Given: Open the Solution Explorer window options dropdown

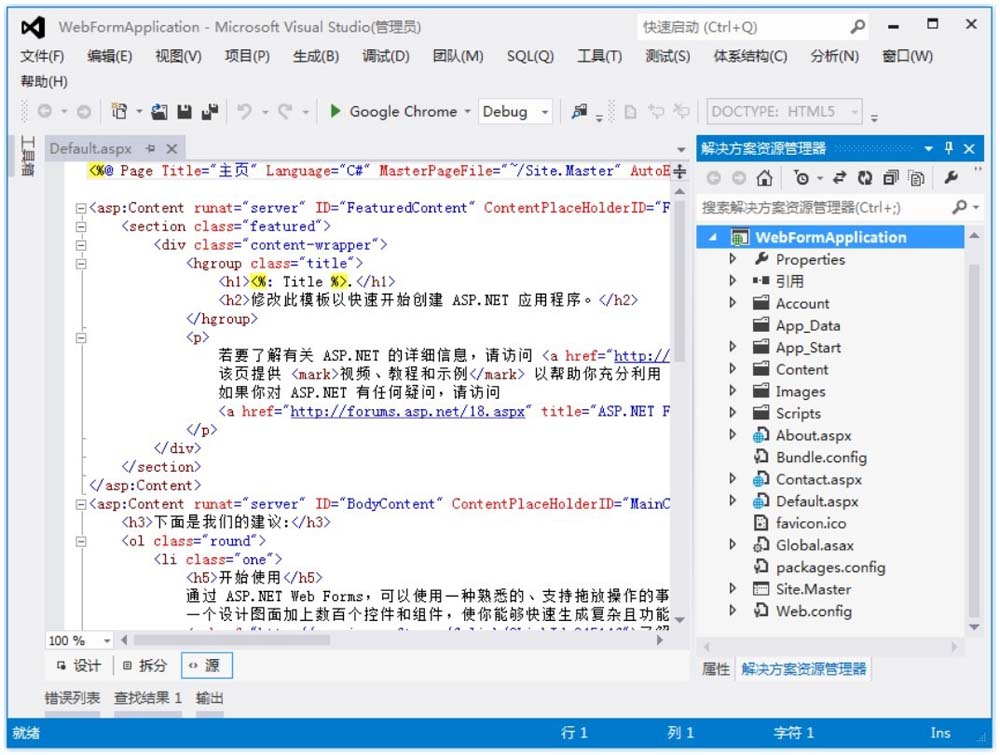Looking at the screenshot, I should pos(929,149).
